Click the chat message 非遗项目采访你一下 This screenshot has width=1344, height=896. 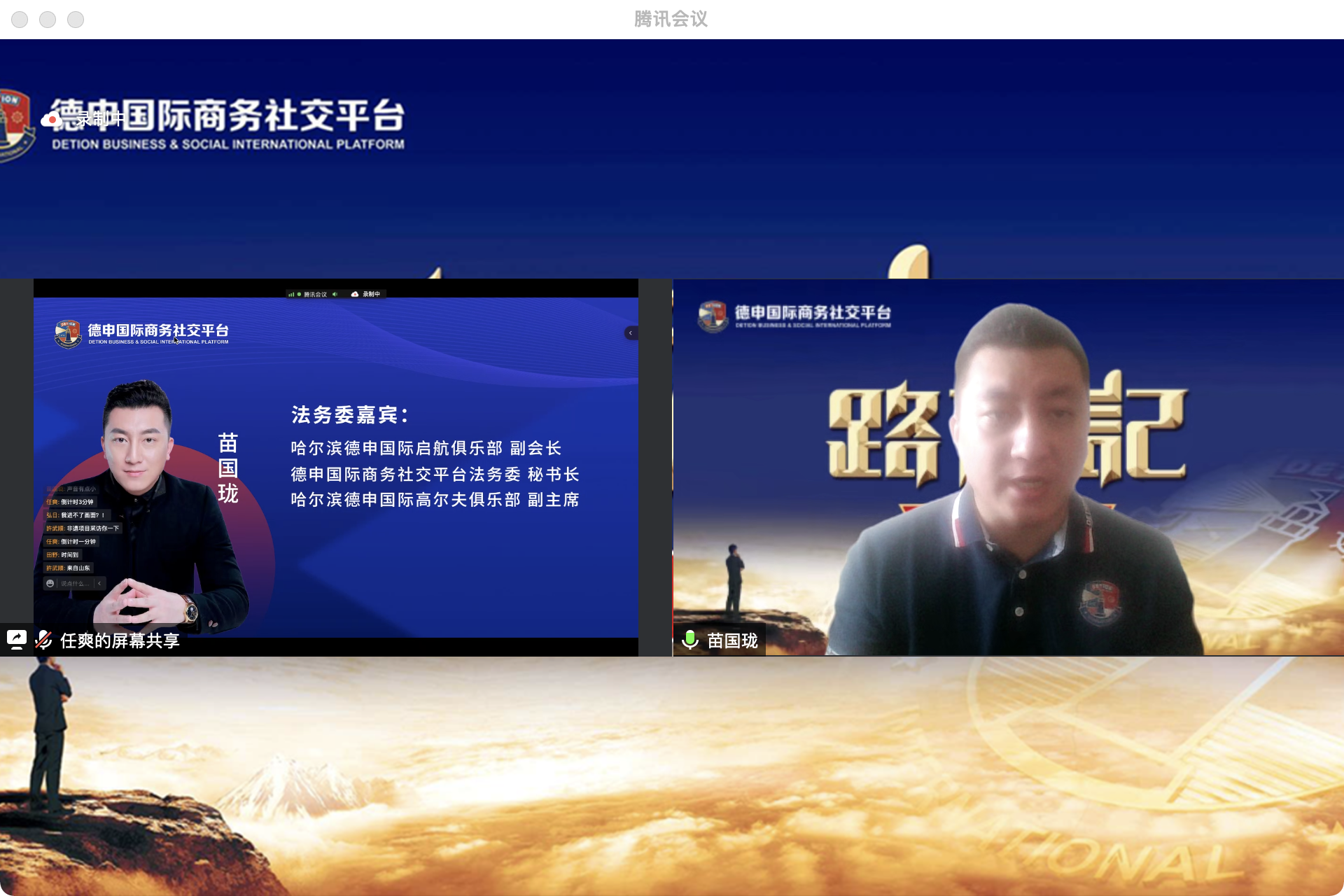click(x=83, y=528)
